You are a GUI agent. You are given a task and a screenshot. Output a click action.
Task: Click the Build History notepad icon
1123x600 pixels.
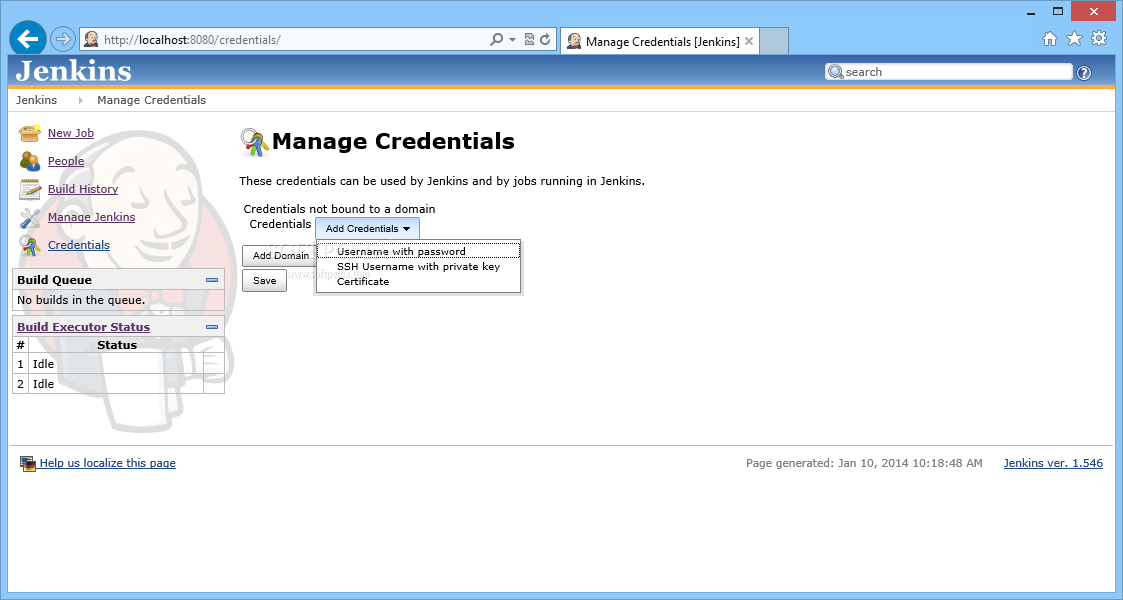pos(29,189)
